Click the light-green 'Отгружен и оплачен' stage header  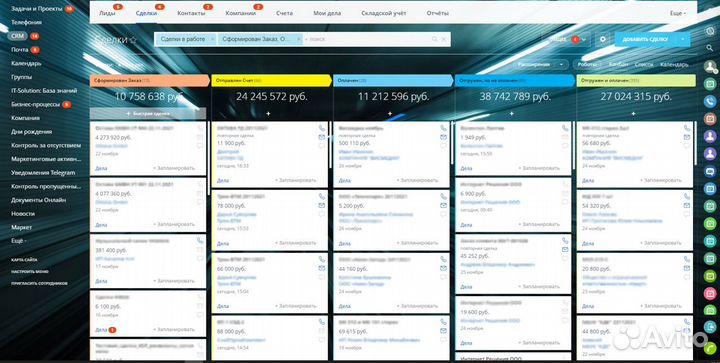pos(636,81)
